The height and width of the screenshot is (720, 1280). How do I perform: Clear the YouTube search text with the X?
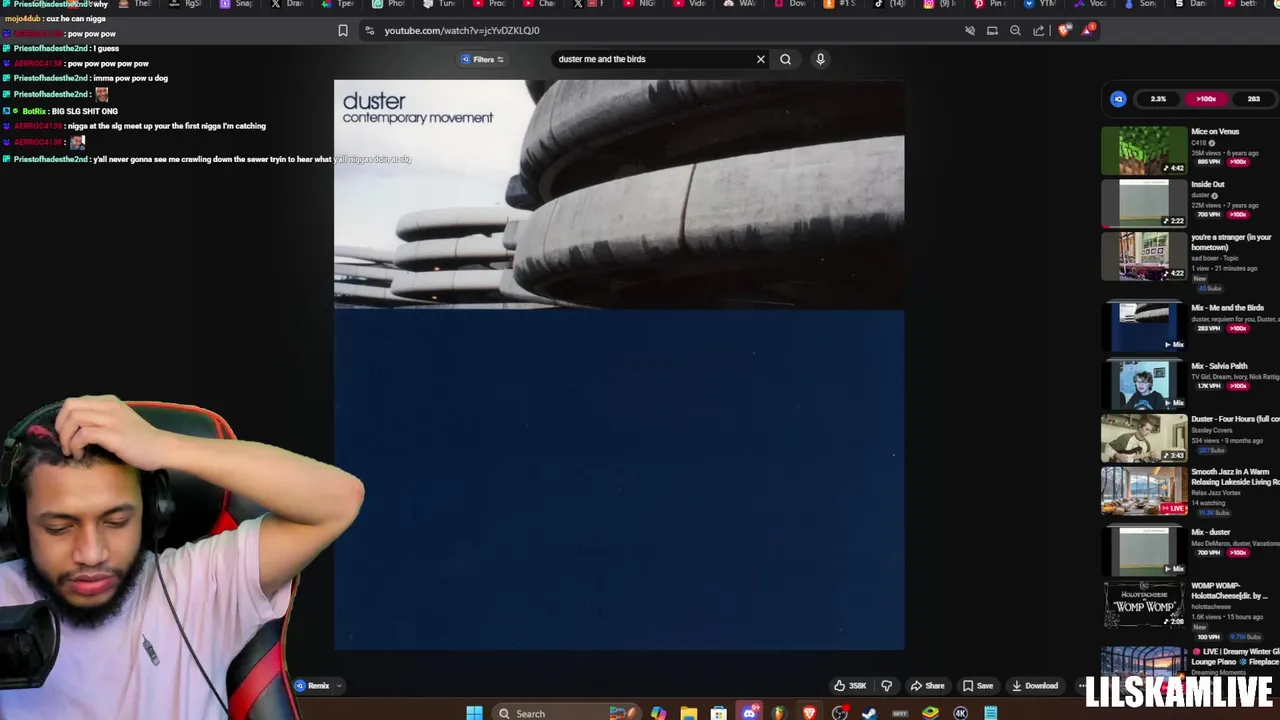tap(760, 59)
